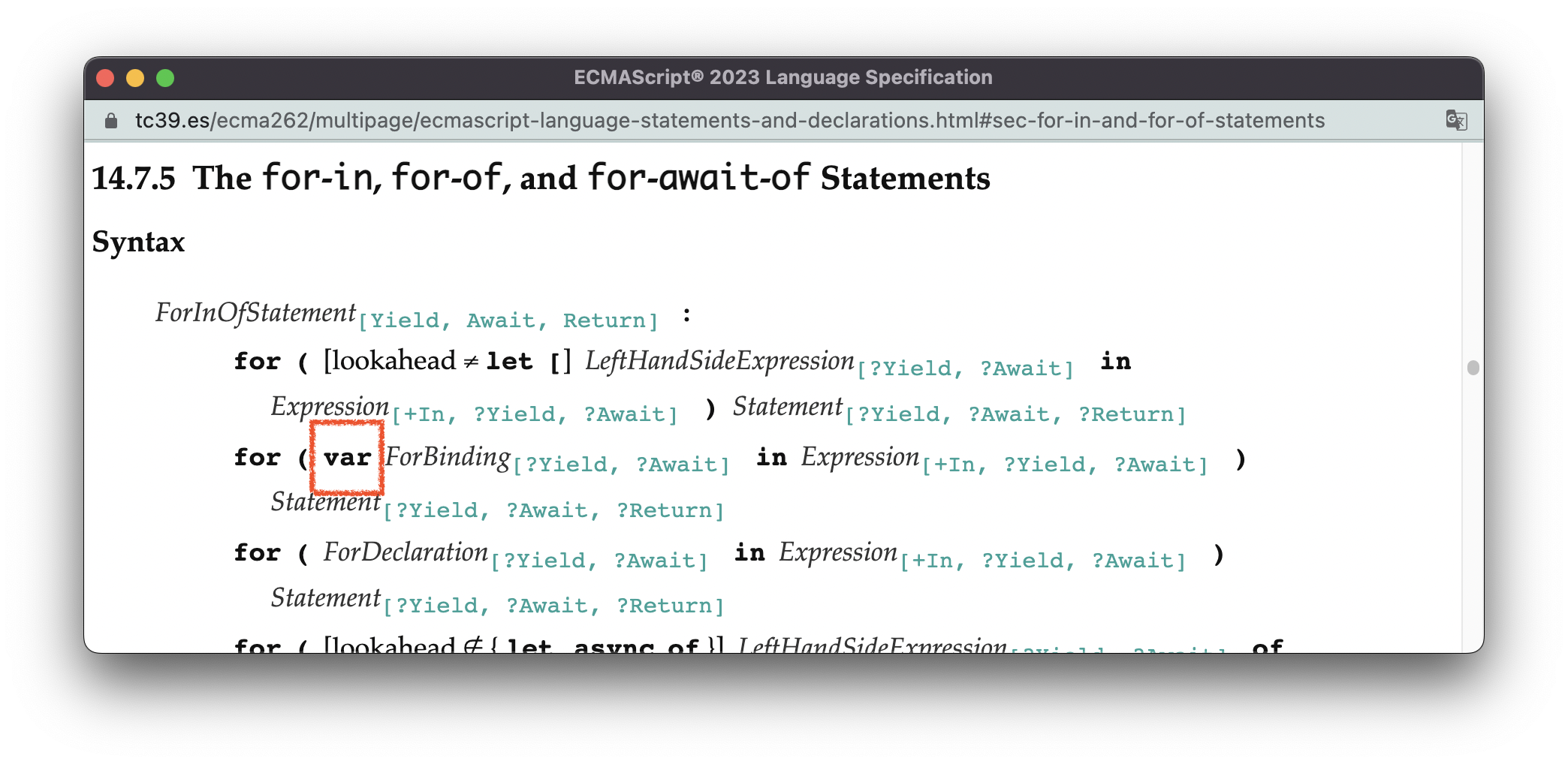Click Expression link after ForDeclaration in
1568x764 pixels.
(x=838, y=552)
